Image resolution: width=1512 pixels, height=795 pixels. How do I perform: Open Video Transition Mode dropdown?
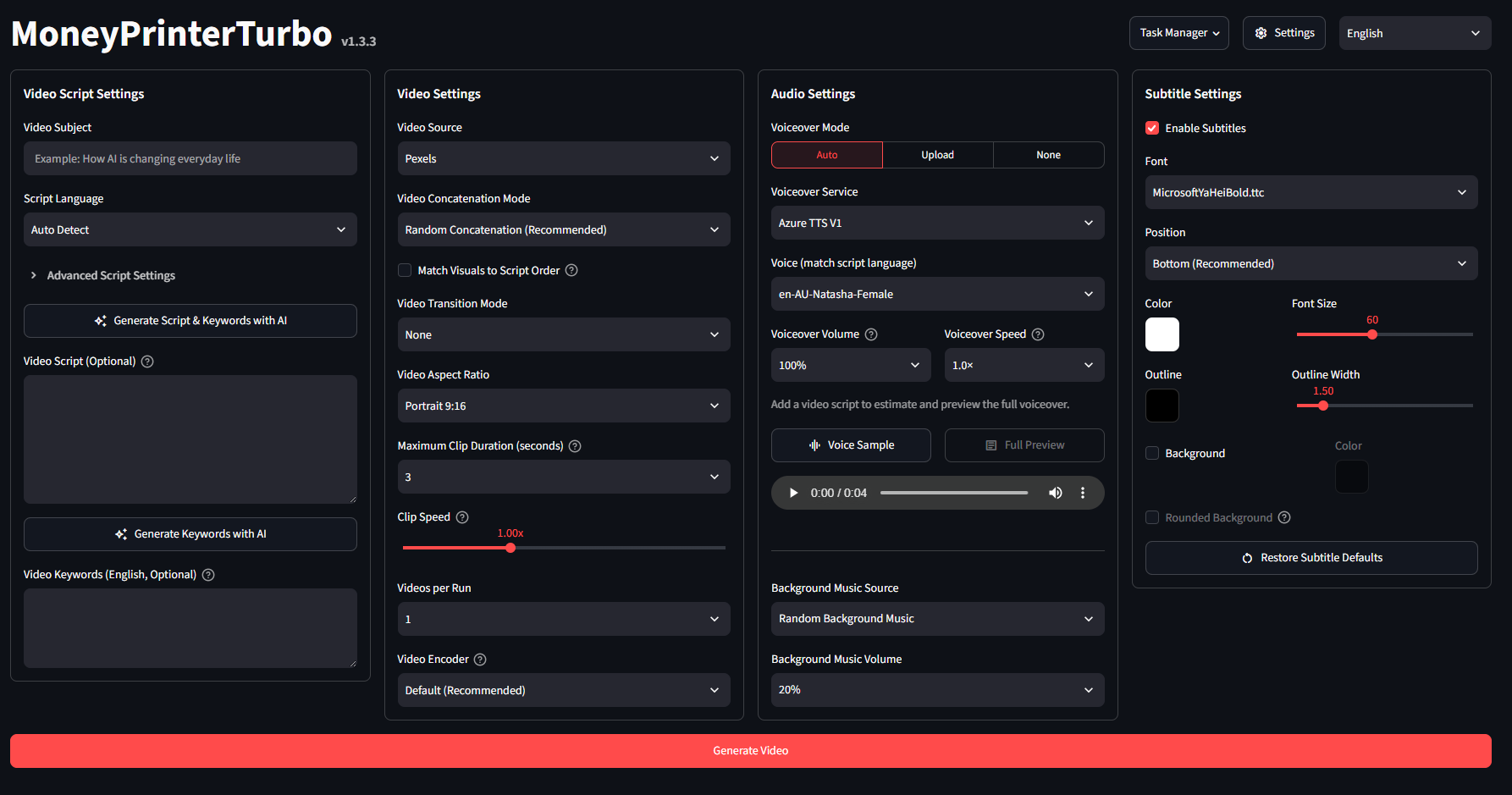(x=564, y=334)
